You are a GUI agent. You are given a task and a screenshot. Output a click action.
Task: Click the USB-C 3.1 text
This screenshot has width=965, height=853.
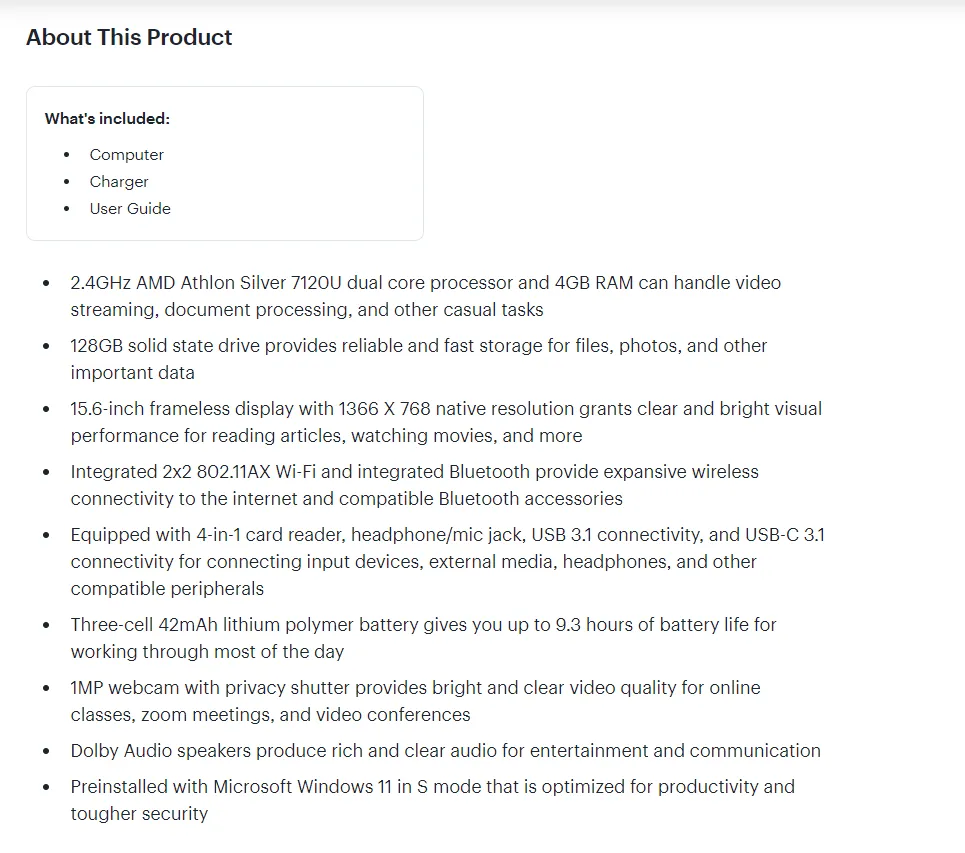pyautogui.click(x=785, y=535)
